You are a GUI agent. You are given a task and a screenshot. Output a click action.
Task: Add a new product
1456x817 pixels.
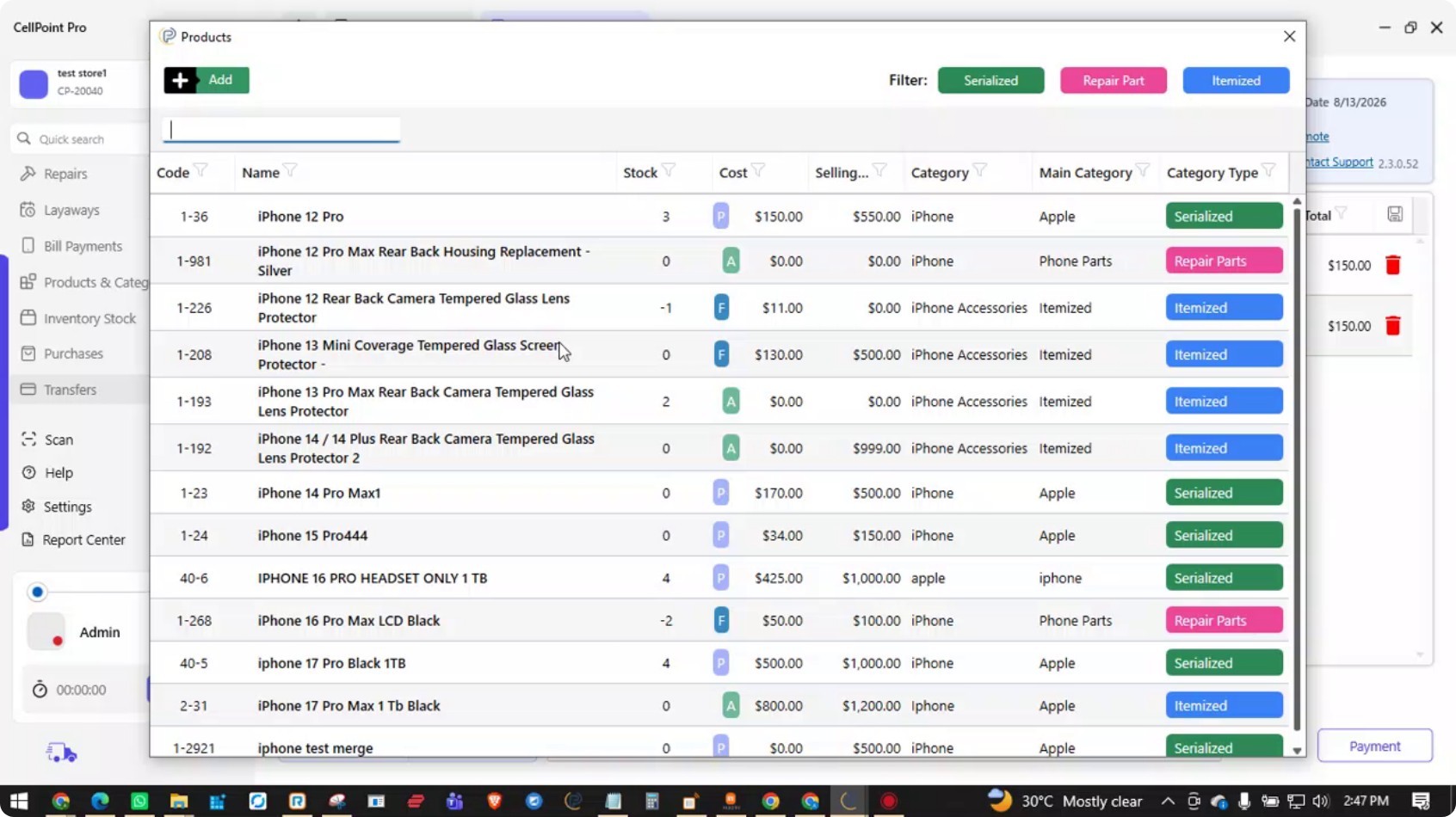[207, 80]
